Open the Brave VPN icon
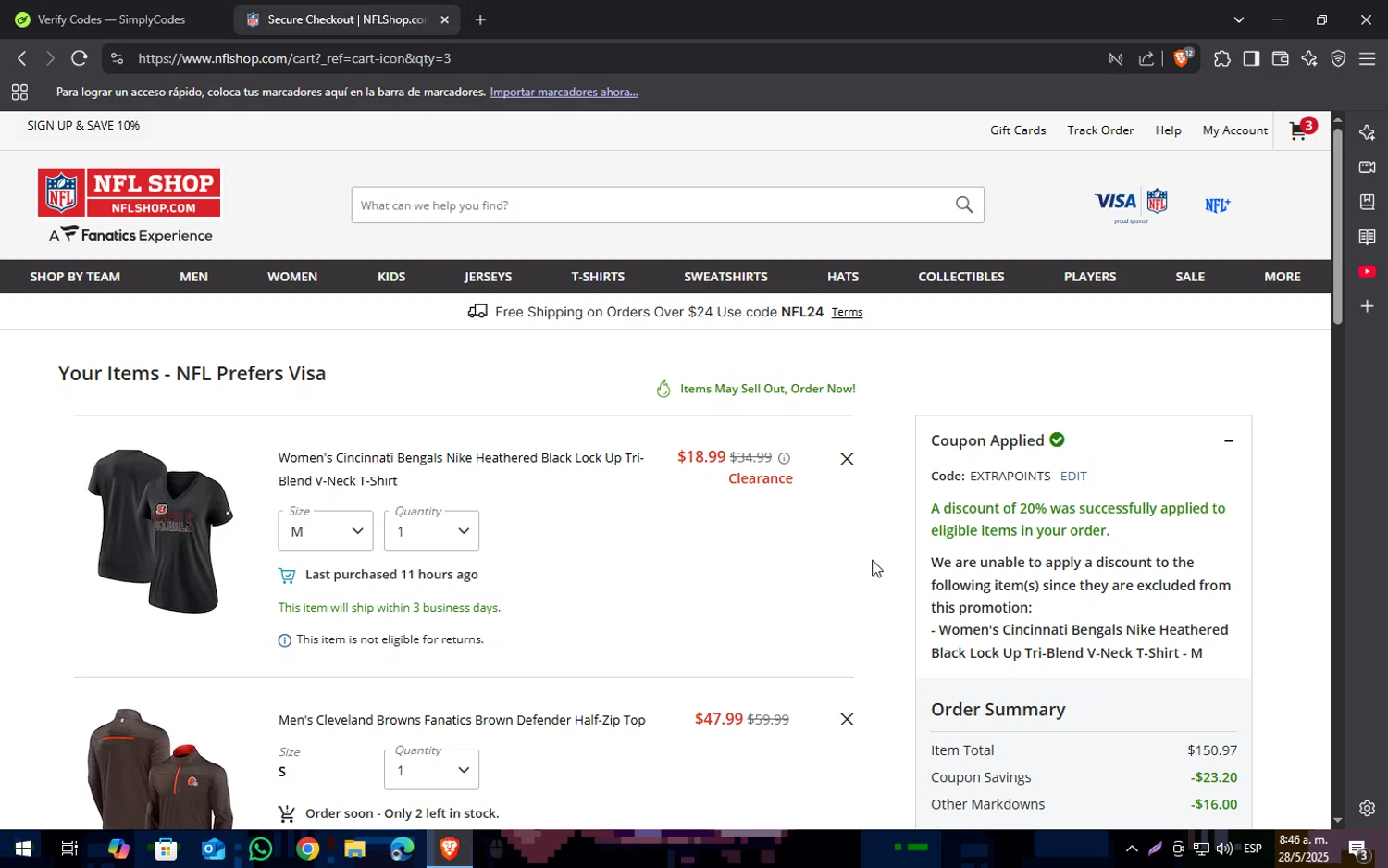The image size is (1388, 868). (x=1338, y=58)
